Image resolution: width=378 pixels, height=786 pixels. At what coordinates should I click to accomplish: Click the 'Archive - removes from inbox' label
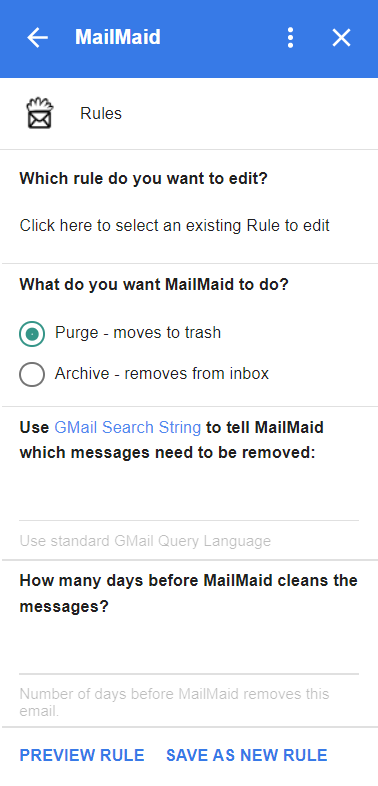[x=162, y=373]
